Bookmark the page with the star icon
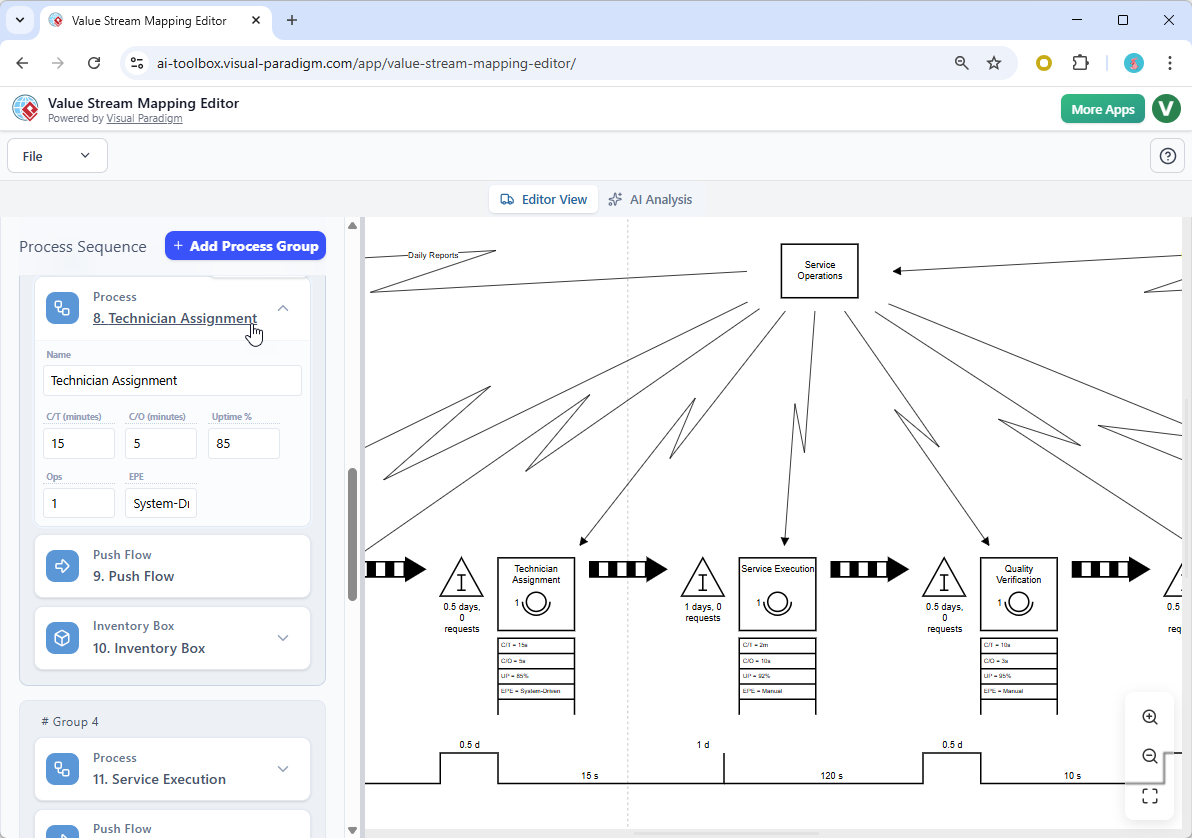 [994, 62]
